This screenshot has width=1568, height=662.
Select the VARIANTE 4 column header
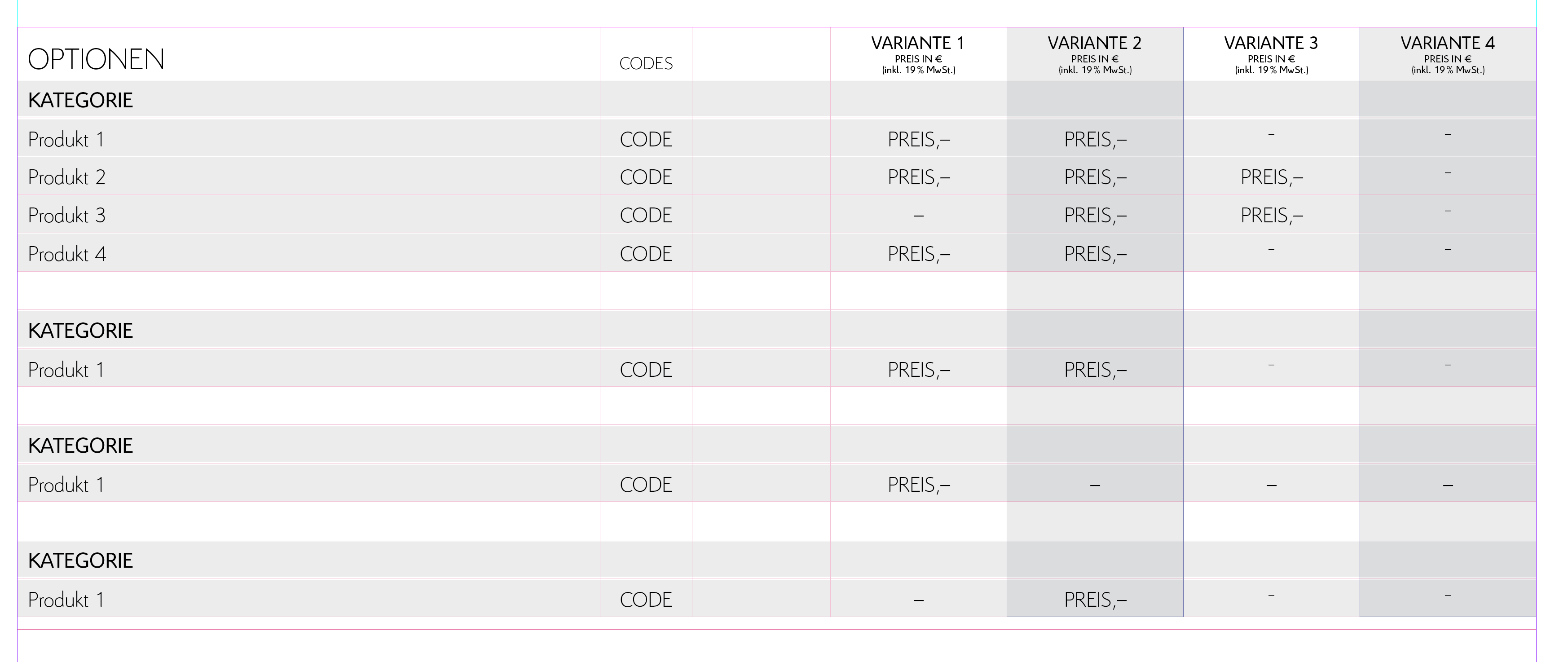(x=1448, y=43)
